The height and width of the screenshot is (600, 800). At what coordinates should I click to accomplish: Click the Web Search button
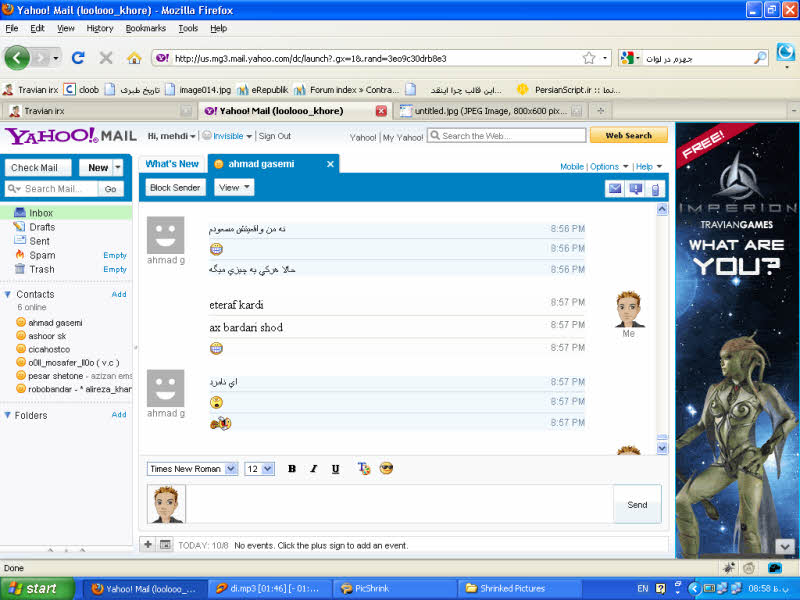(629, 135)
